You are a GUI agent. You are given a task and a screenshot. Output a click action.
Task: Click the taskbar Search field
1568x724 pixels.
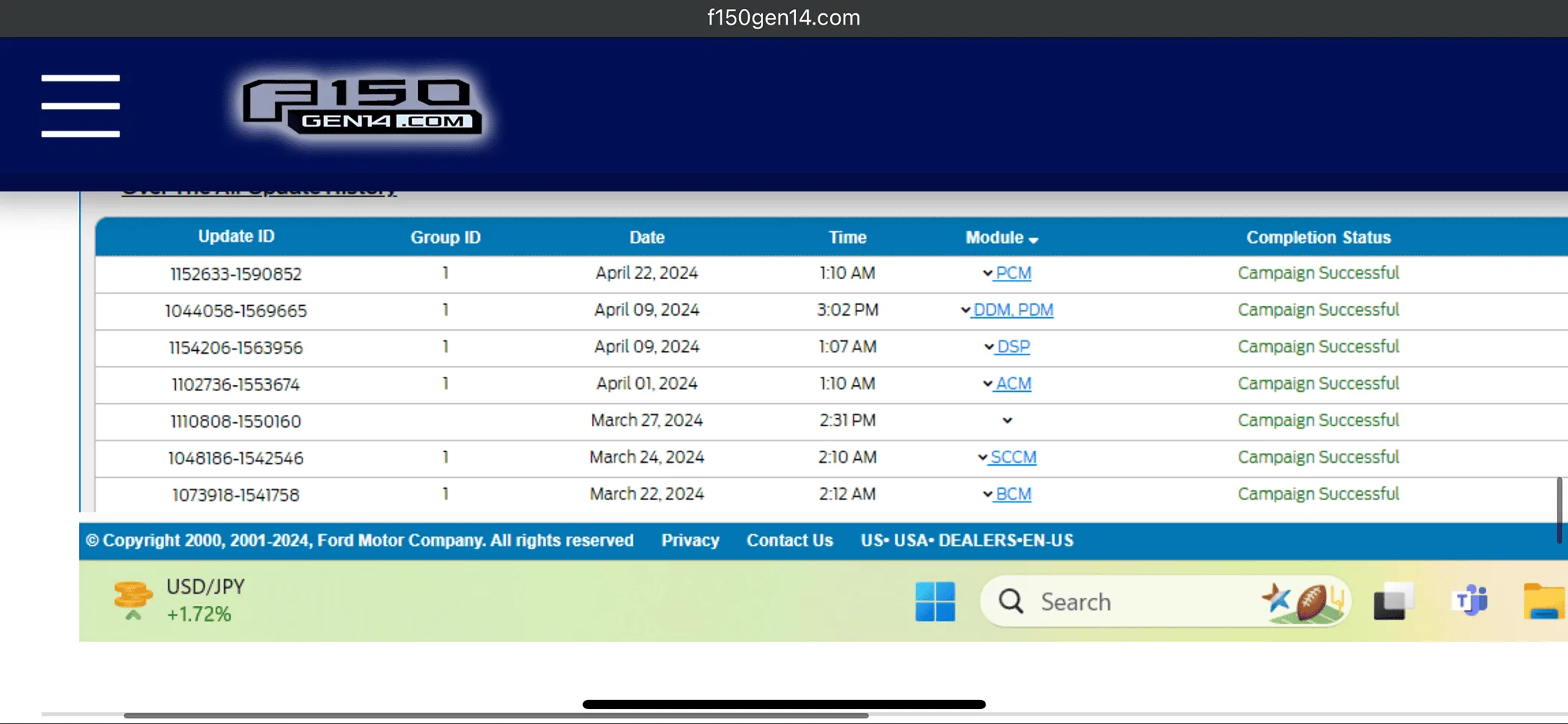pyautogui.click(x=1120, y=602)
